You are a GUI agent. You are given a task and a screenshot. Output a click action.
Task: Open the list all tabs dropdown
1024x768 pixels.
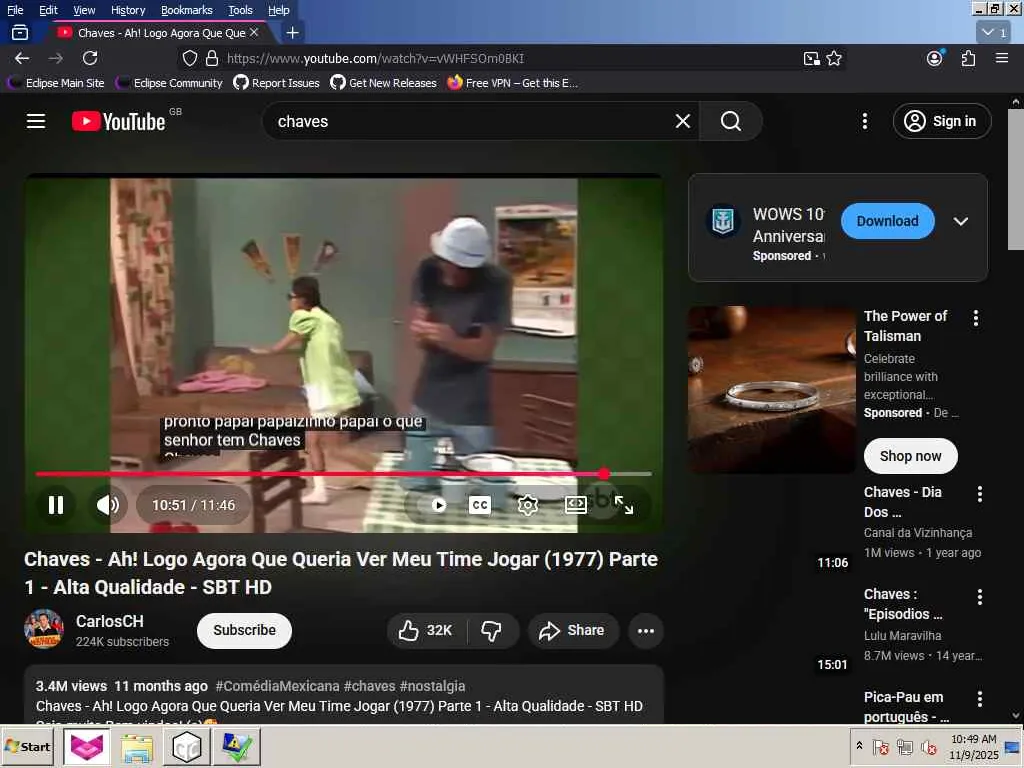click(994, 32)
